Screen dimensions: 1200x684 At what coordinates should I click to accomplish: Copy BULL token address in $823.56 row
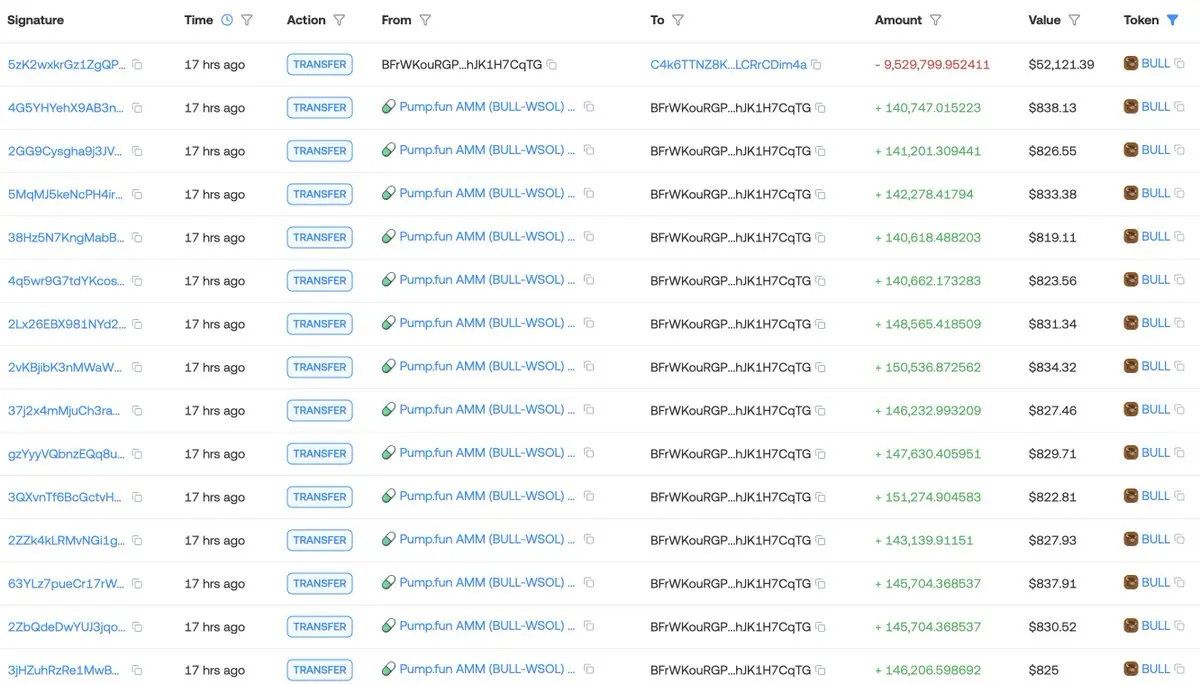[x=1179, y=280]
